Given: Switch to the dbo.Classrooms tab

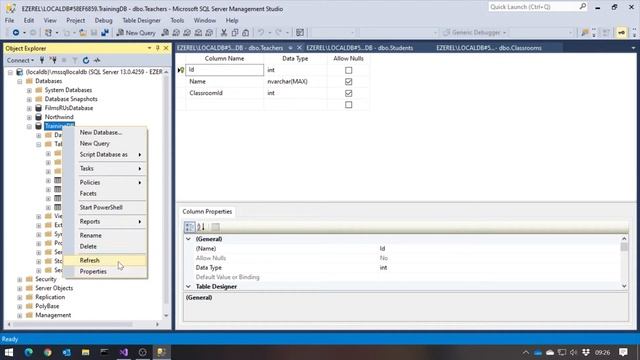Looking at the screenshot, I should (x=489, y=48).
